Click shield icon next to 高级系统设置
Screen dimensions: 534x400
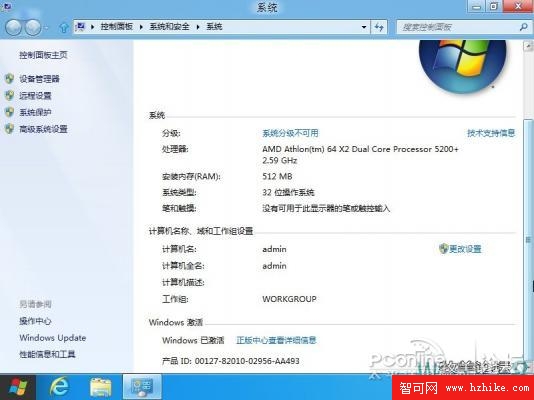coord(10,129)
